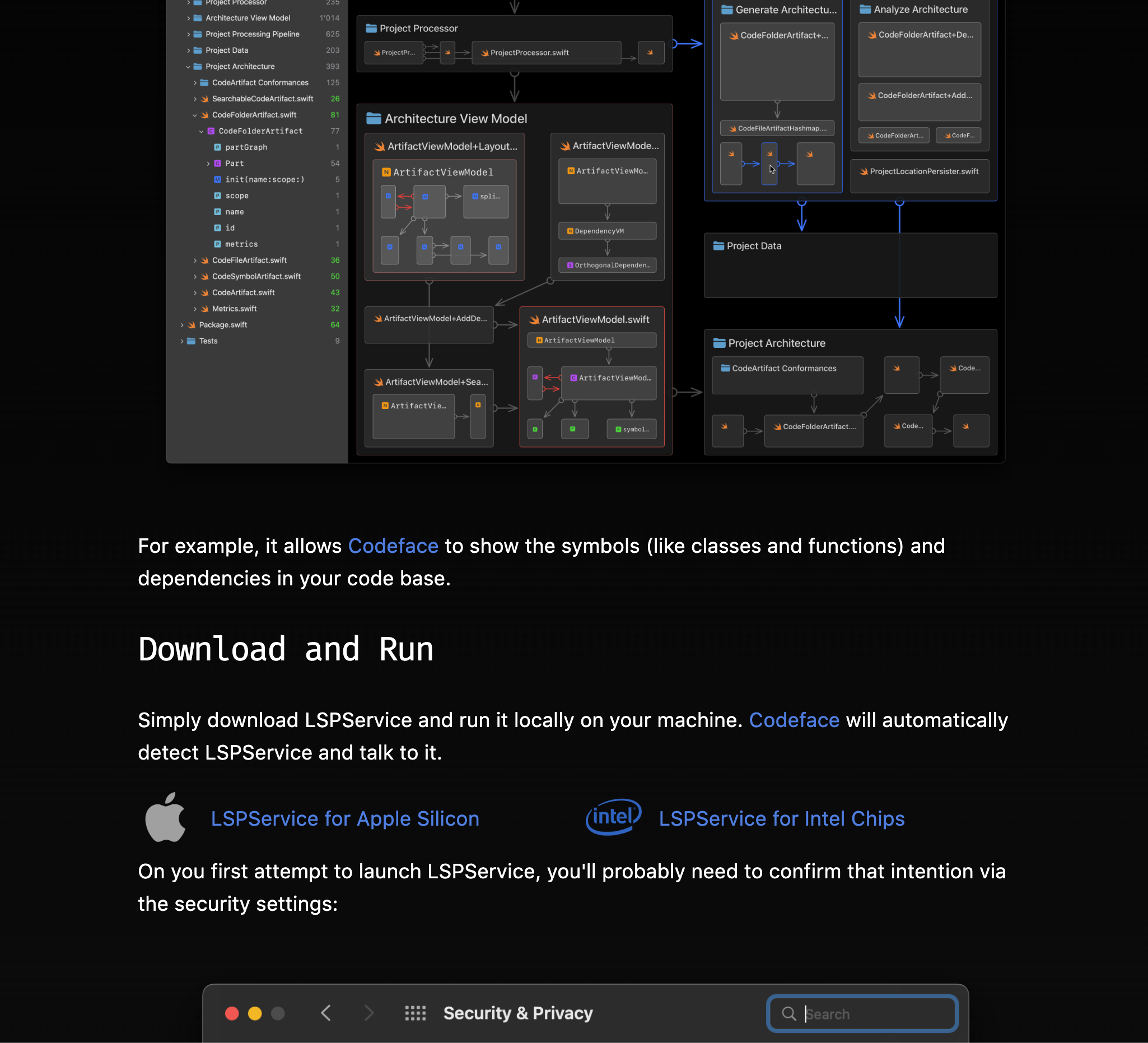Select CodeArtifact Conformances folder in diagram
This screenshot has height=1043, width=1148.
pos(787,375)
